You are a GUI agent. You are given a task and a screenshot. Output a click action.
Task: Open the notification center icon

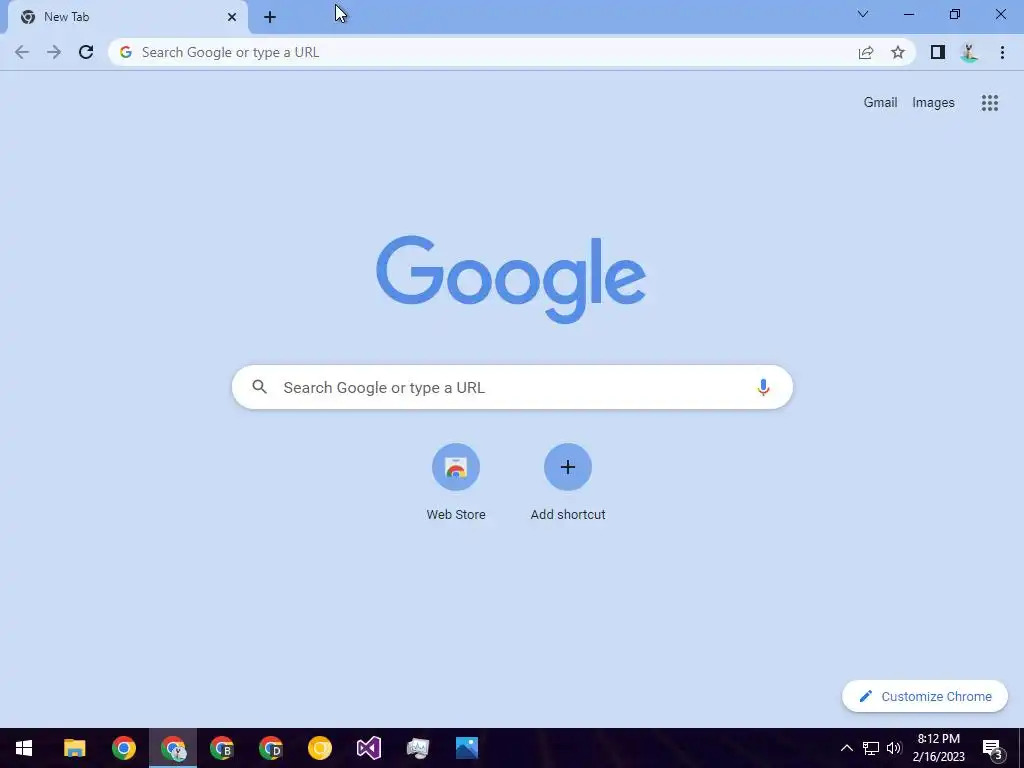click(992, 748)
